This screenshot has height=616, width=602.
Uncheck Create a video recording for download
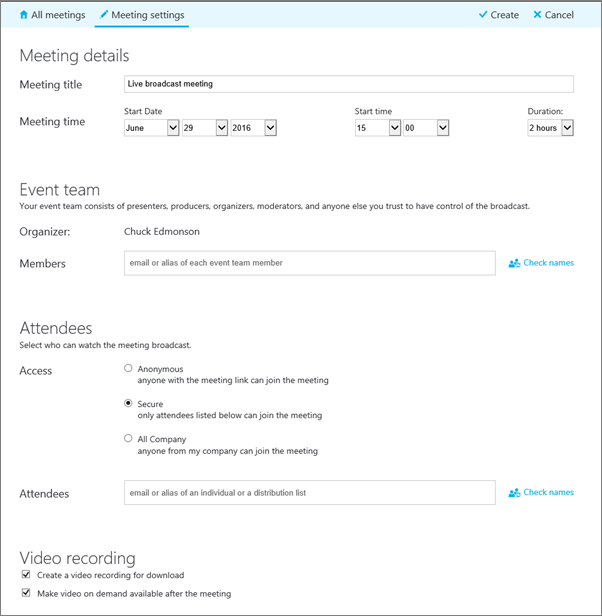click(26, 576)
